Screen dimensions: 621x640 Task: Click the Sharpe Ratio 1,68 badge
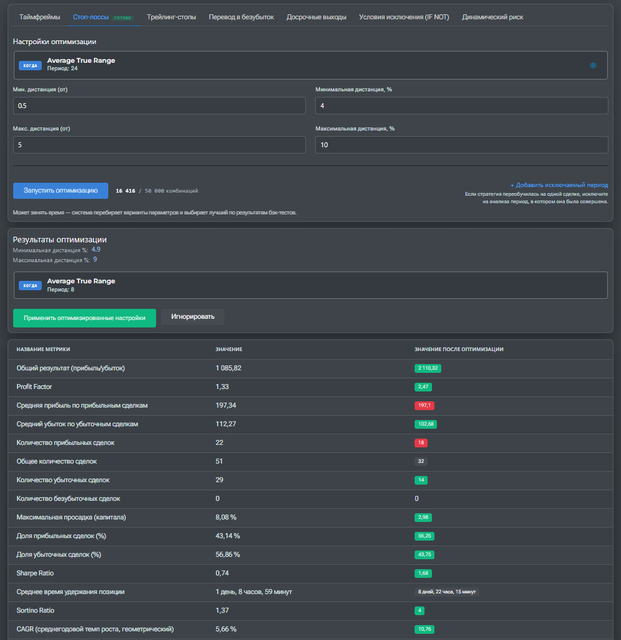pyautogui.click(x=423, y=573)
